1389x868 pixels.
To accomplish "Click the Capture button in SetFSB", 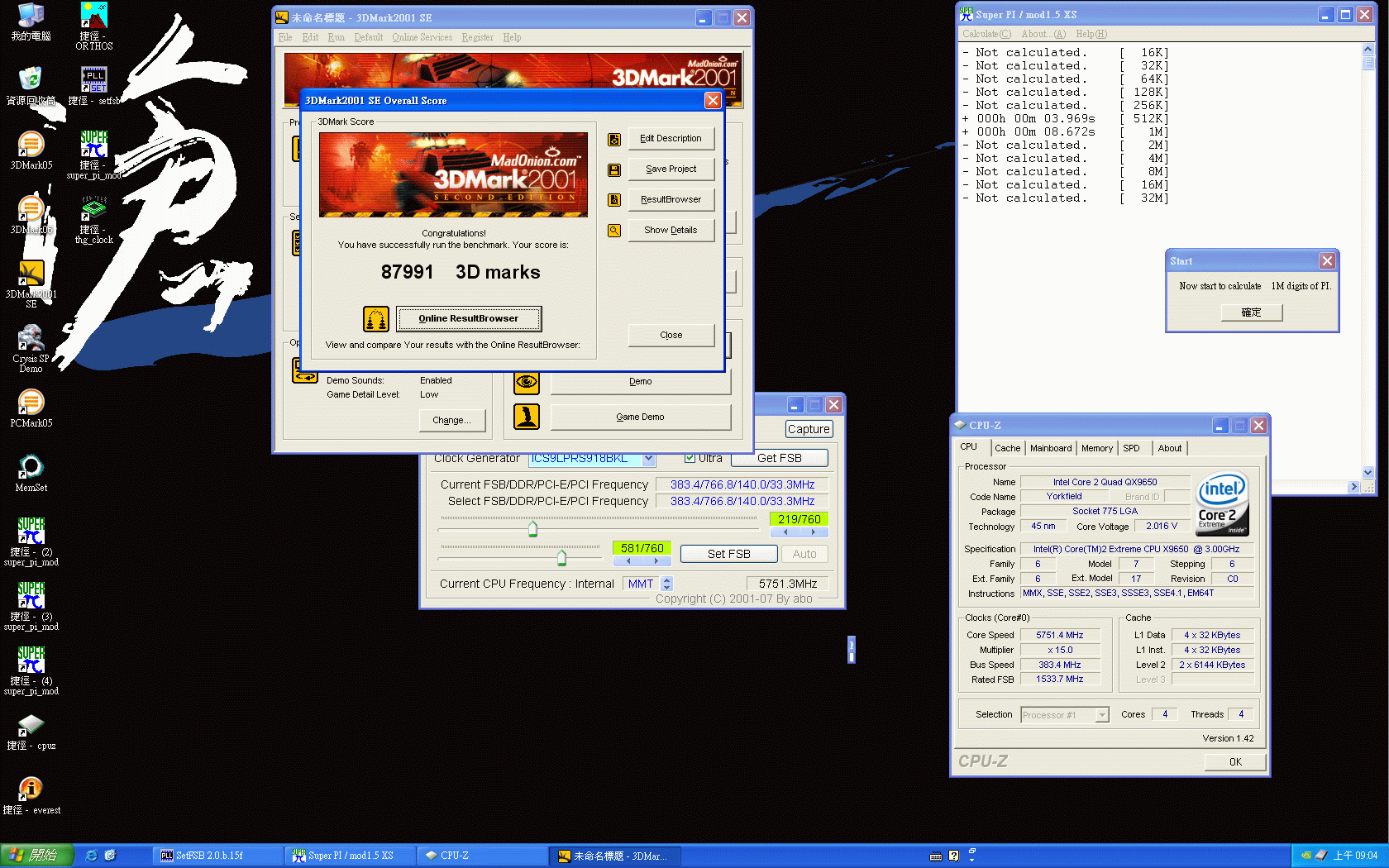I will click(809, 429).
